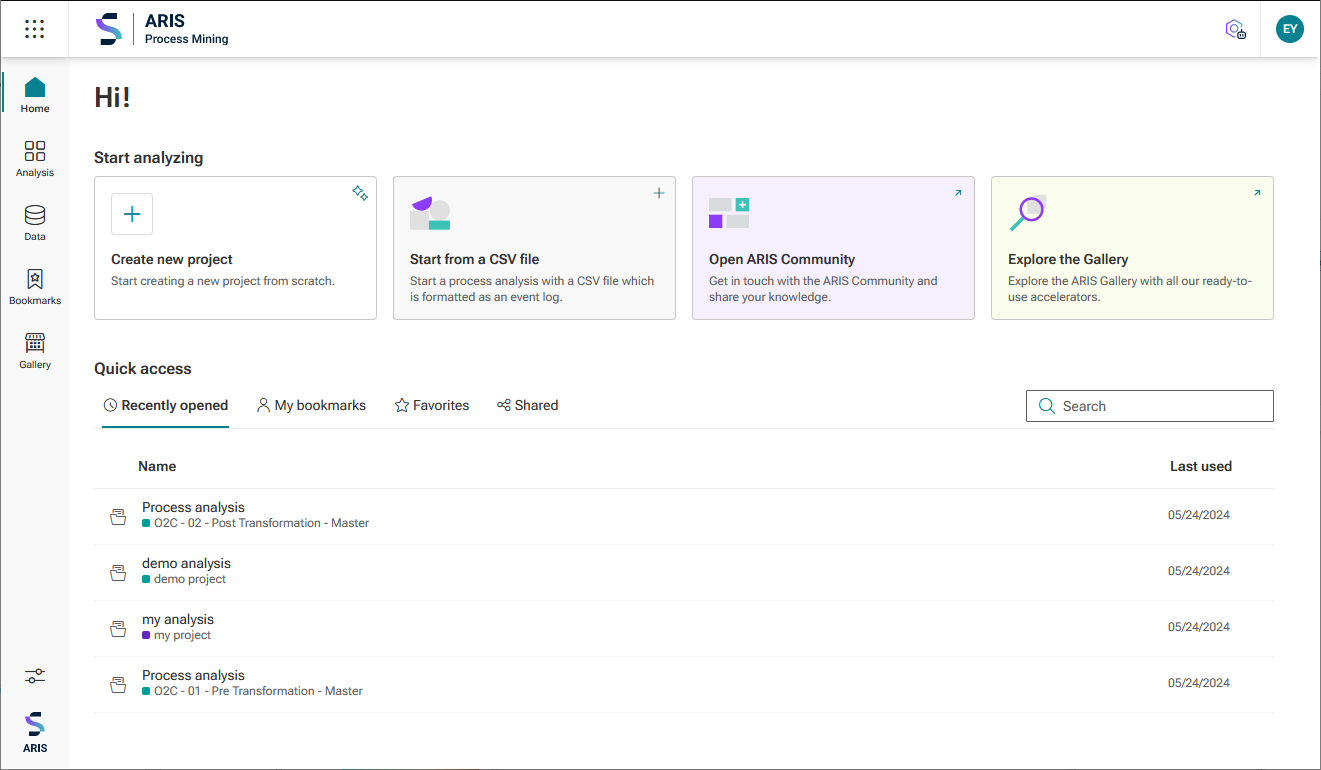Click O2C - 02 - Post Transformation - Master text

coord(261,523)
